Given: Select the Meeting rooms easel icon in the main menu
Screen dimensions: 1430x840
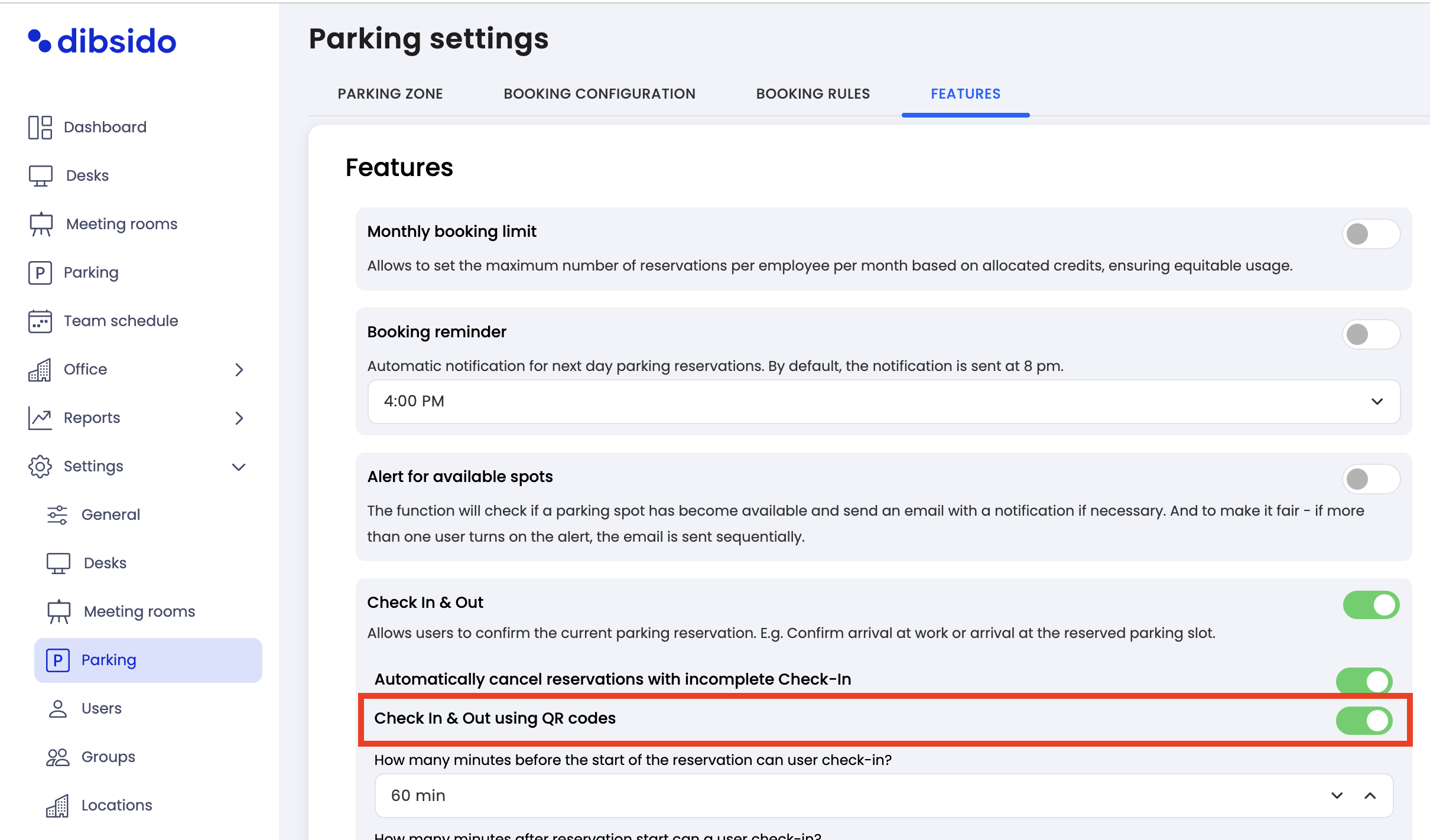Looking at the screenshot, I should coord(40,224).
